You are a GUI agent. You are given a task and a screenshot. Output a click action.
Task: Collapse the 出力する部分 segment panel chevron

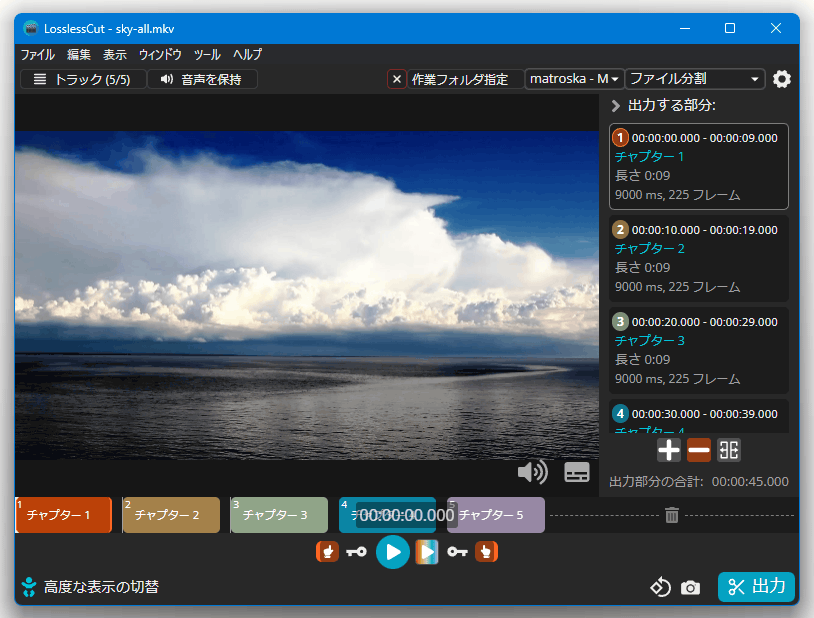pos(616,106)
